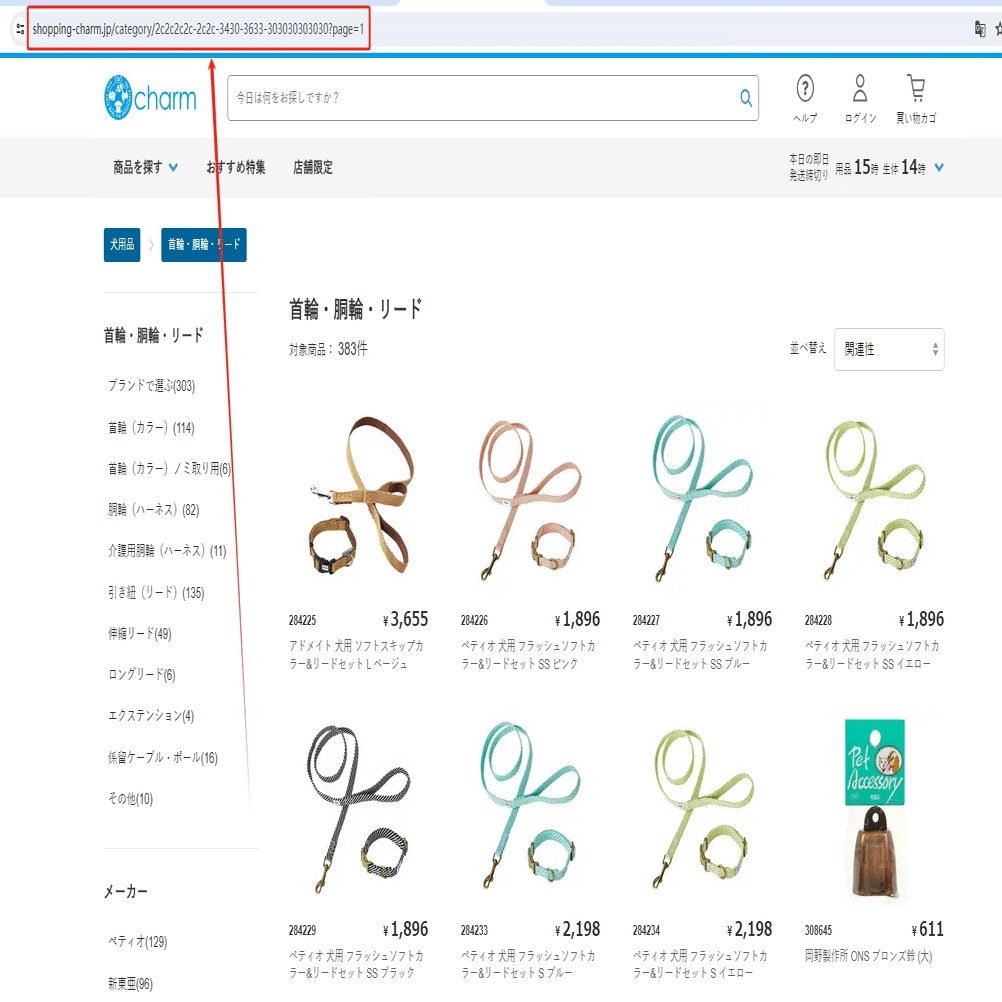1002x1002 pixels.
Task: Click the browser address bar URL
Action: [x=198, y=29]
